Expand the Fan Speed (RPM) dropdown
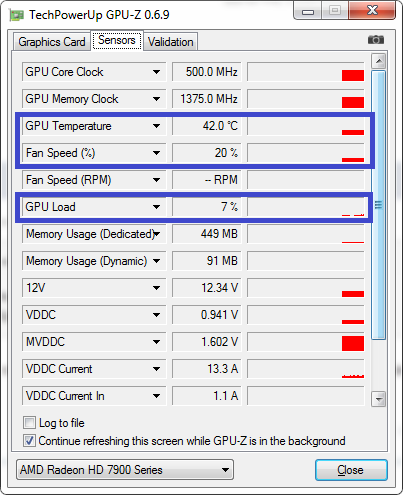Image resolution: width=403 pixels, height=495 pixels. (x=156, y=180)
